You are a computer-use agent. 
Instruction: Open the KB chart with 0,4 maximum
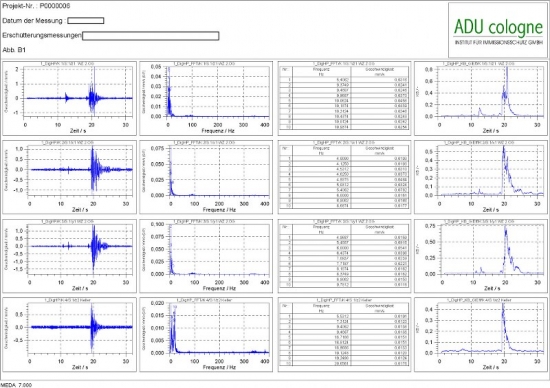click(x=481, y=335)
